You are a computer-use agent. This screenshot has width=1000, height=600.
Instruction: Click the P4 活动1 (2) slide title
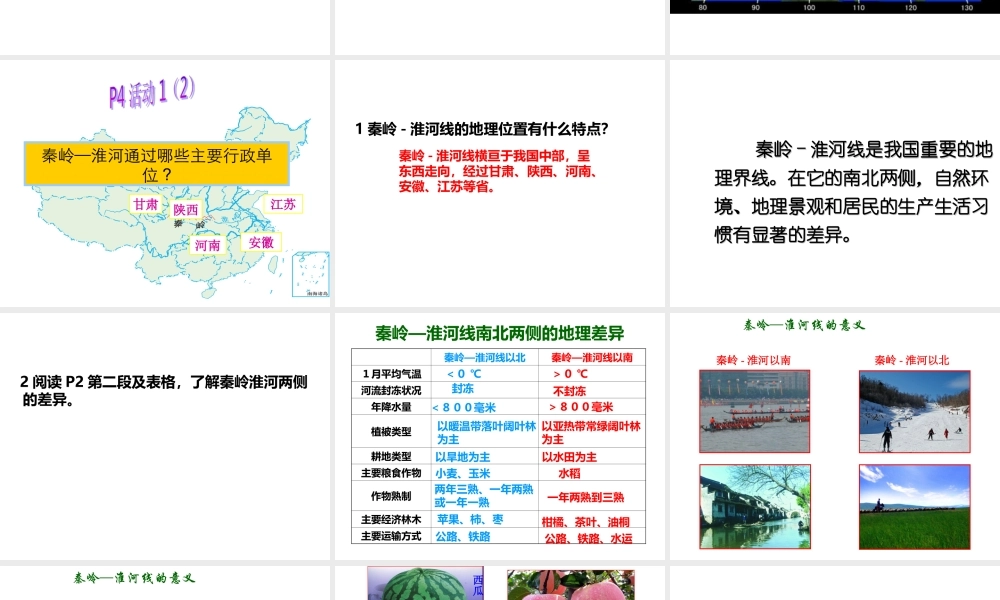(152, 92)
